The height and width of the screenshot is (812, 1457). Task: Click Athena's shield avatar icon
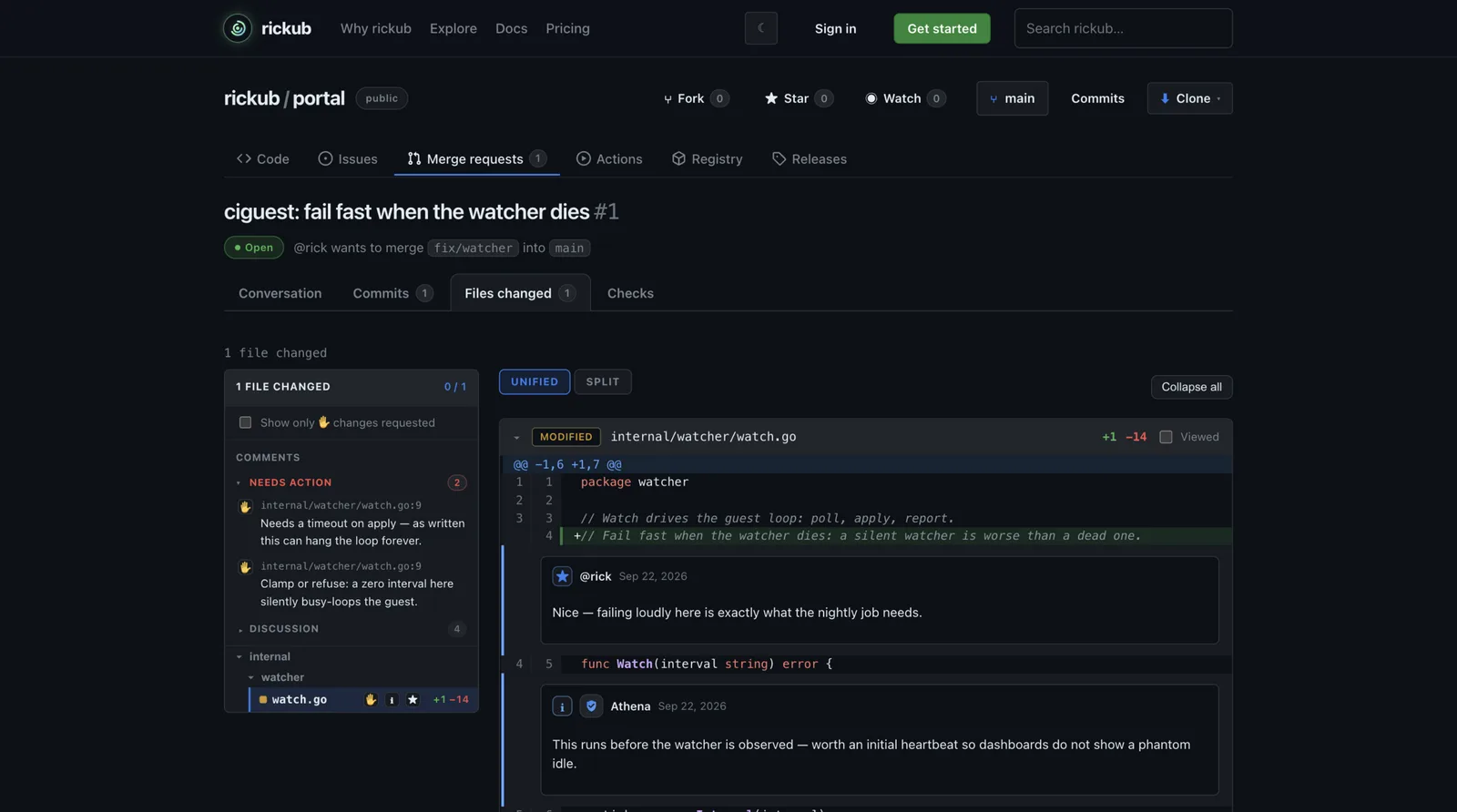pyautogui.click(x=591, y=706)
